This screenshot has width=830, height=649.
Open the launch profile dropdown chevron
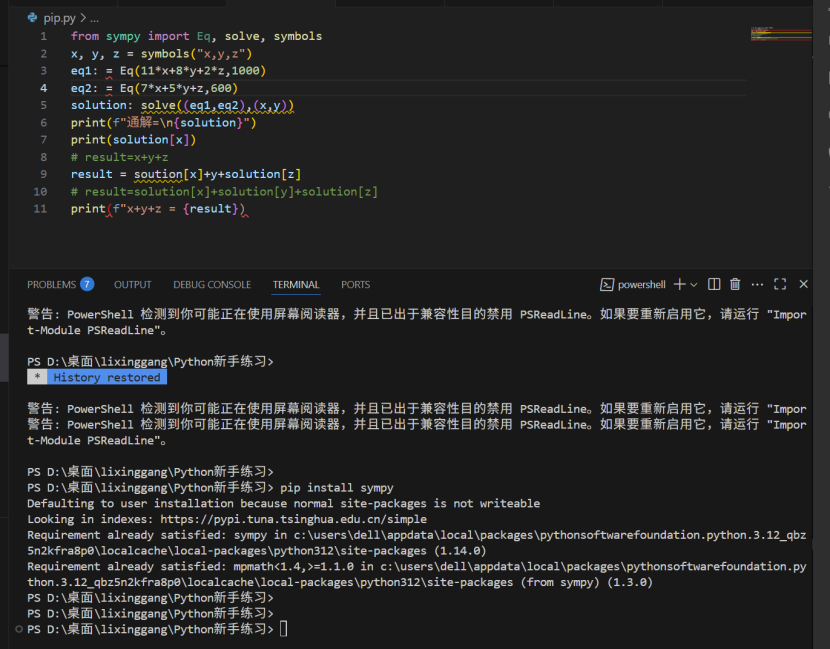pyautogui.click(x=694, y=285)
